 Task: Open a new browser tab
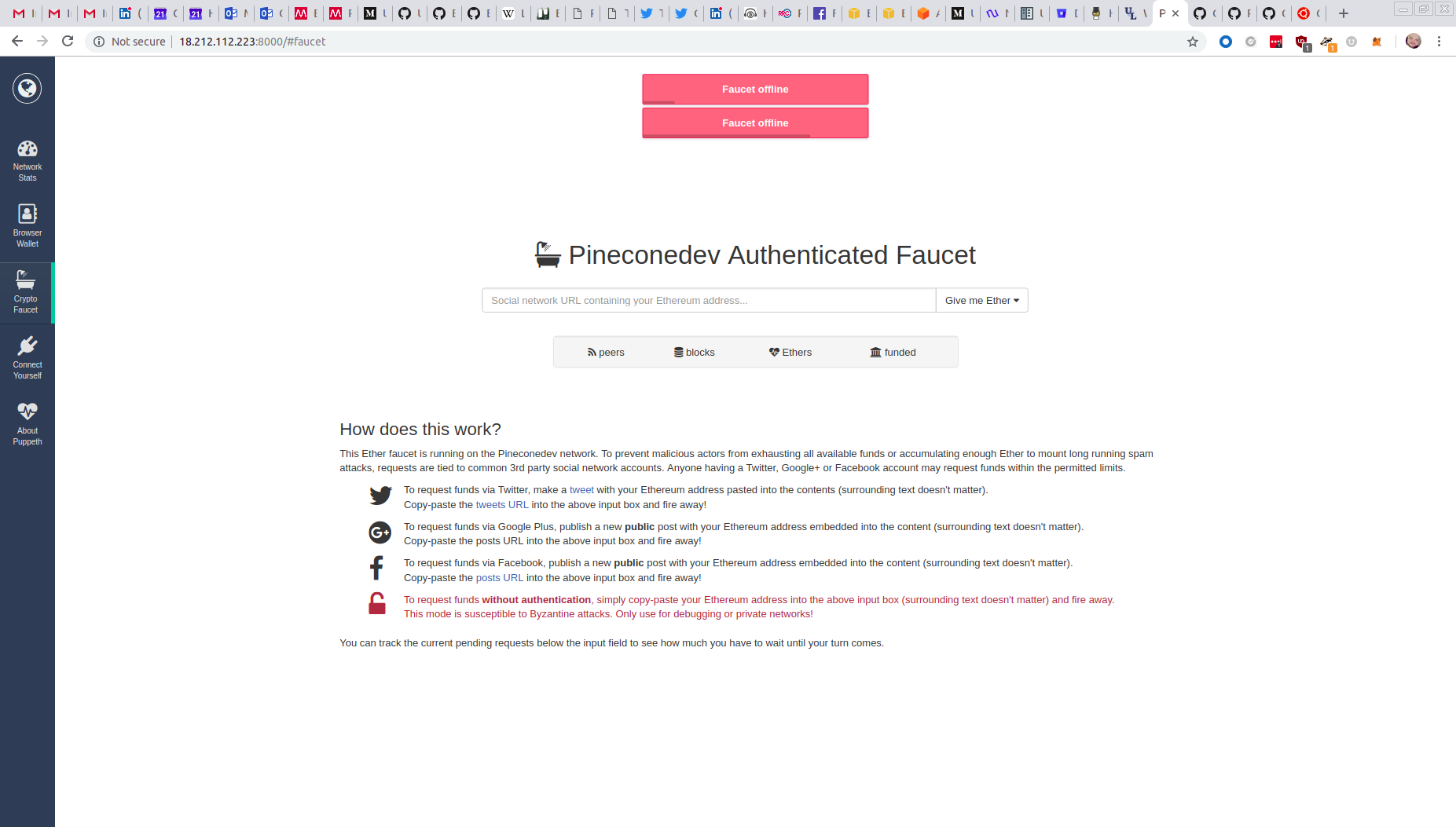(x=1344, y=13)
